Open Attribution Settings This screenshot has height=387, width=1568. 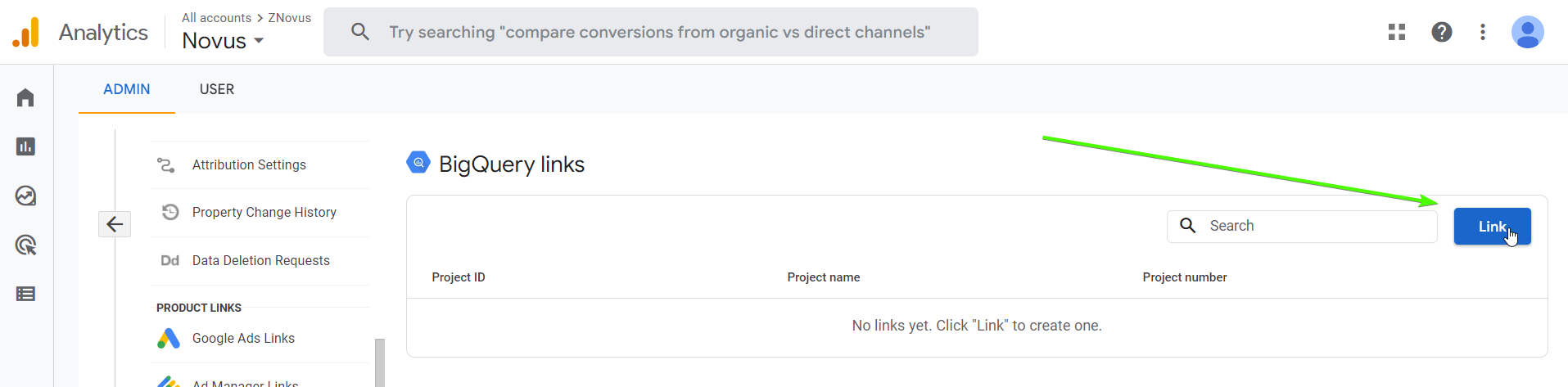(x=249, y=165)
